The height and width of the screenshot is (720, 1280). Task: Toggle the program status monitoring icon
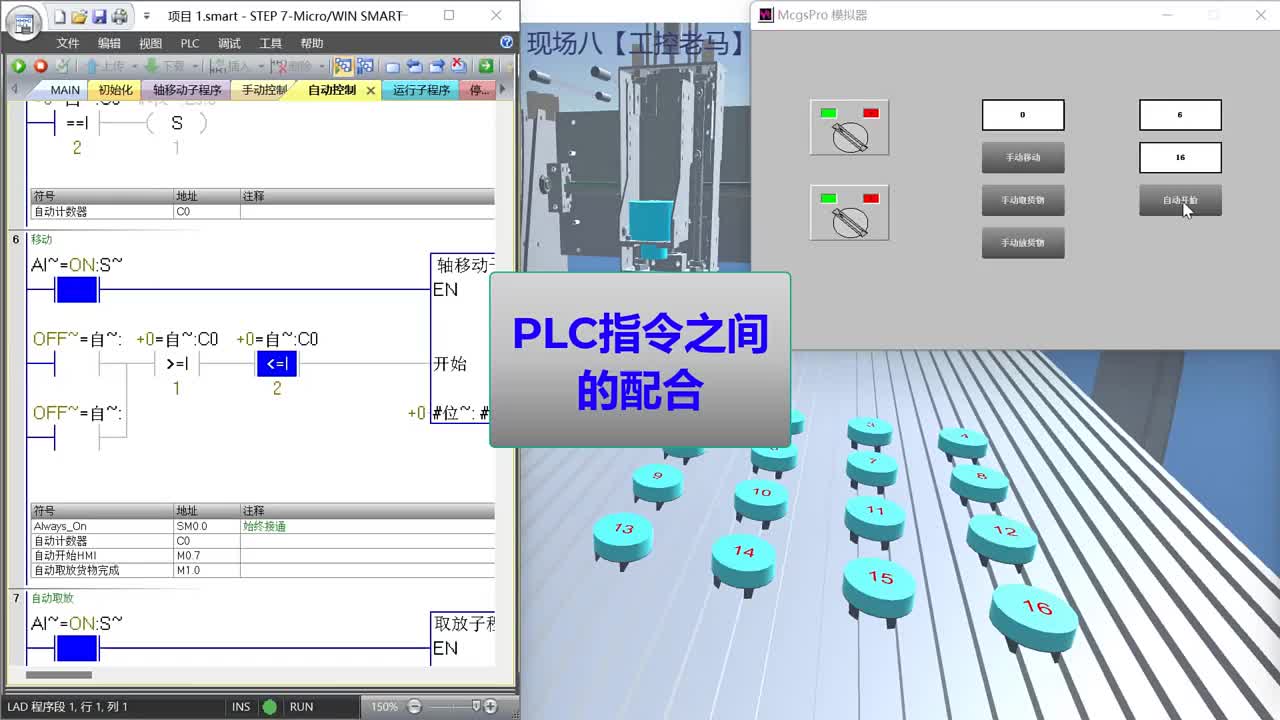pyautogui.click(x=343, y=66)
